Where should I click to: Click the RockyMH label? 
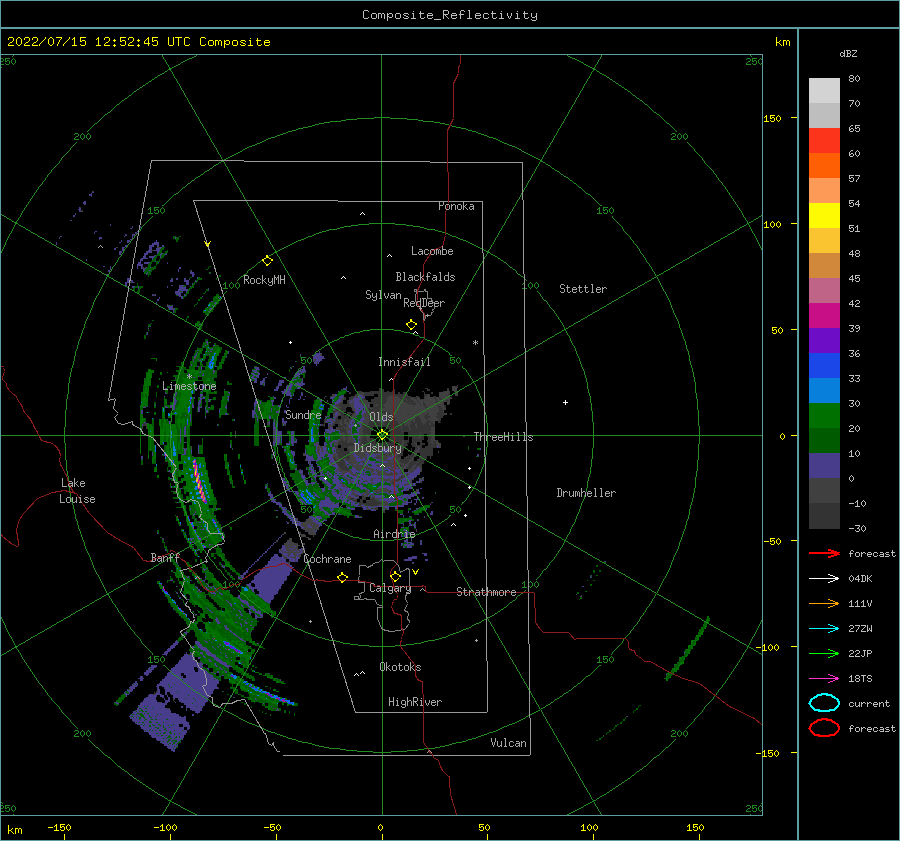tap(264, 280)
